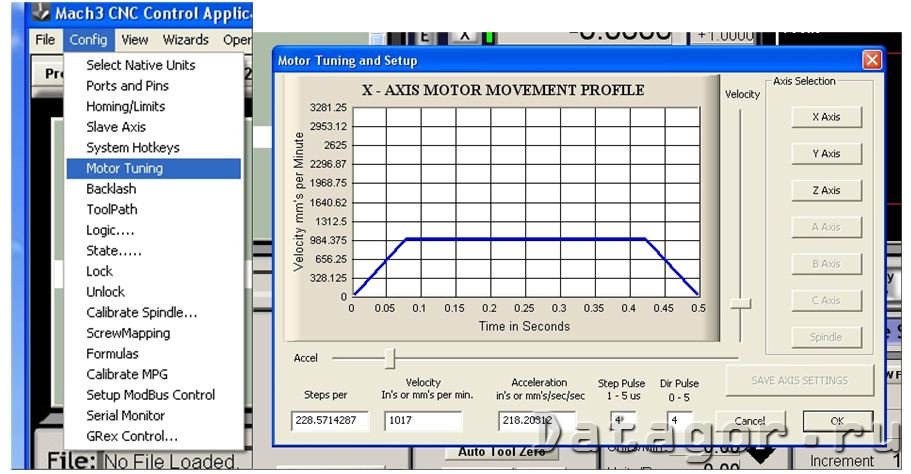Open ToolPath configuration
The width and height of the screenshot is (911, 474).
tap(153, 210)
